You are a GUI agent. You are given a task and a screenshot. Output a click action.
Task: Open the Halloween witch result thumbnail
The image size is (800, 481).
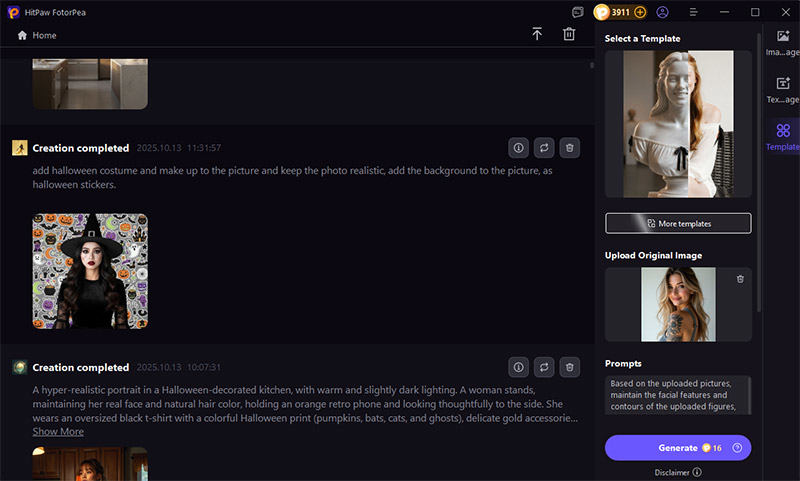coord(90,271)
